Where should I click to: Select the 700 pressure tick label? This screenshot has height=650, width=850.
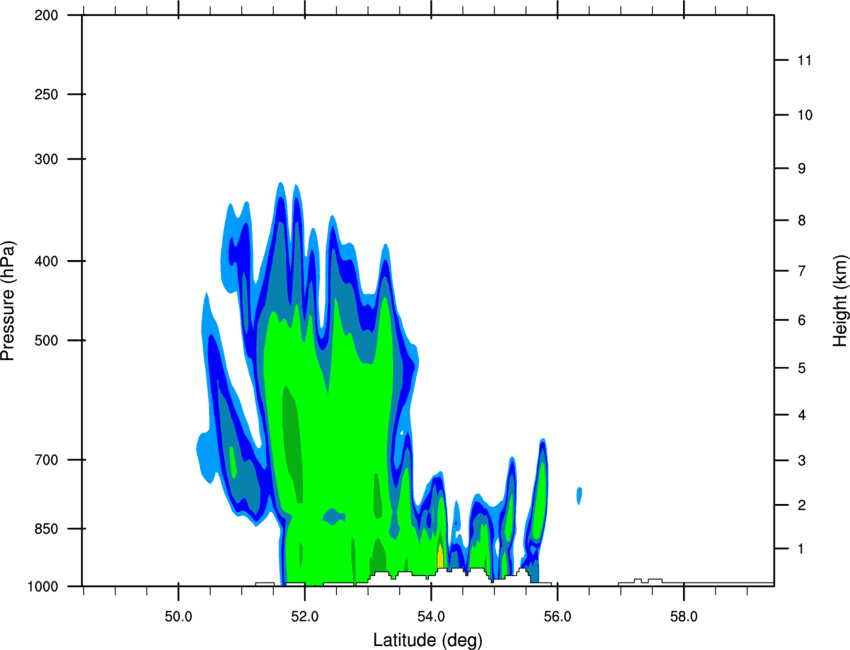[x=46, y=460]
